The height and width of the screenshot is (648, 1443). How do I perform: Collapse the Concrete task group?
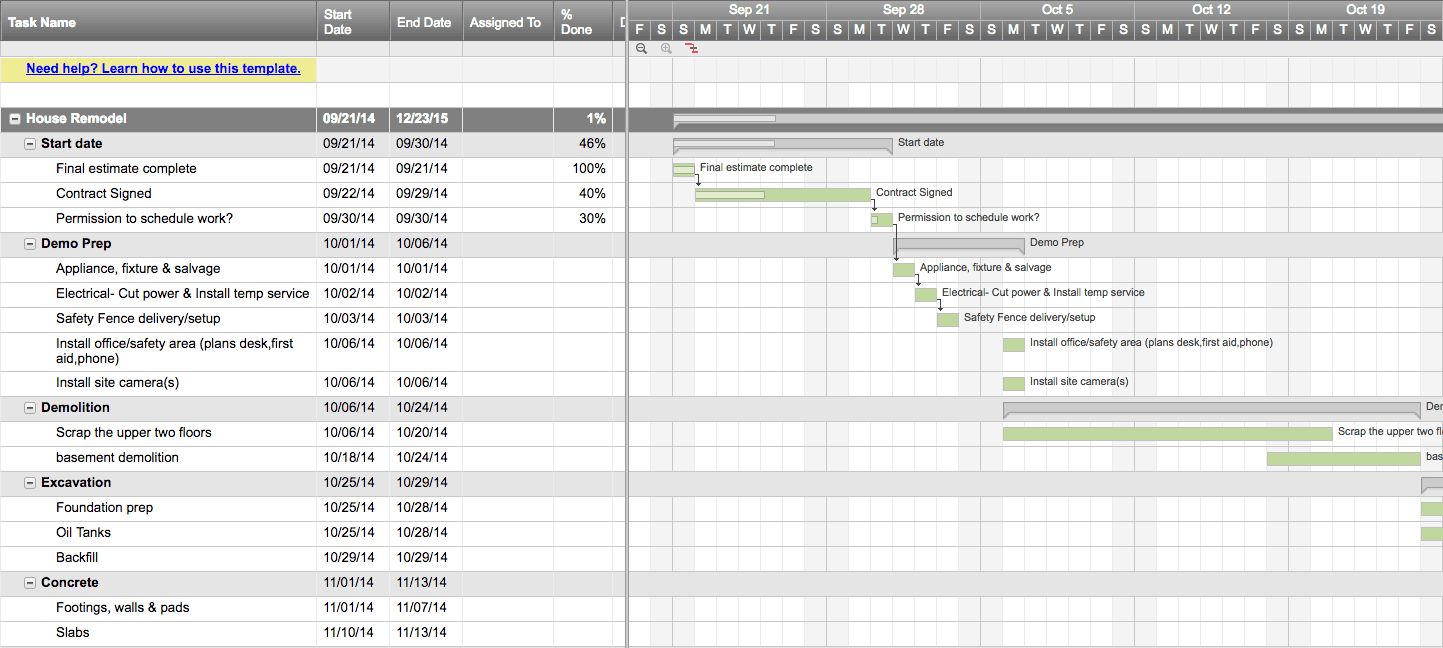(31, 583)
